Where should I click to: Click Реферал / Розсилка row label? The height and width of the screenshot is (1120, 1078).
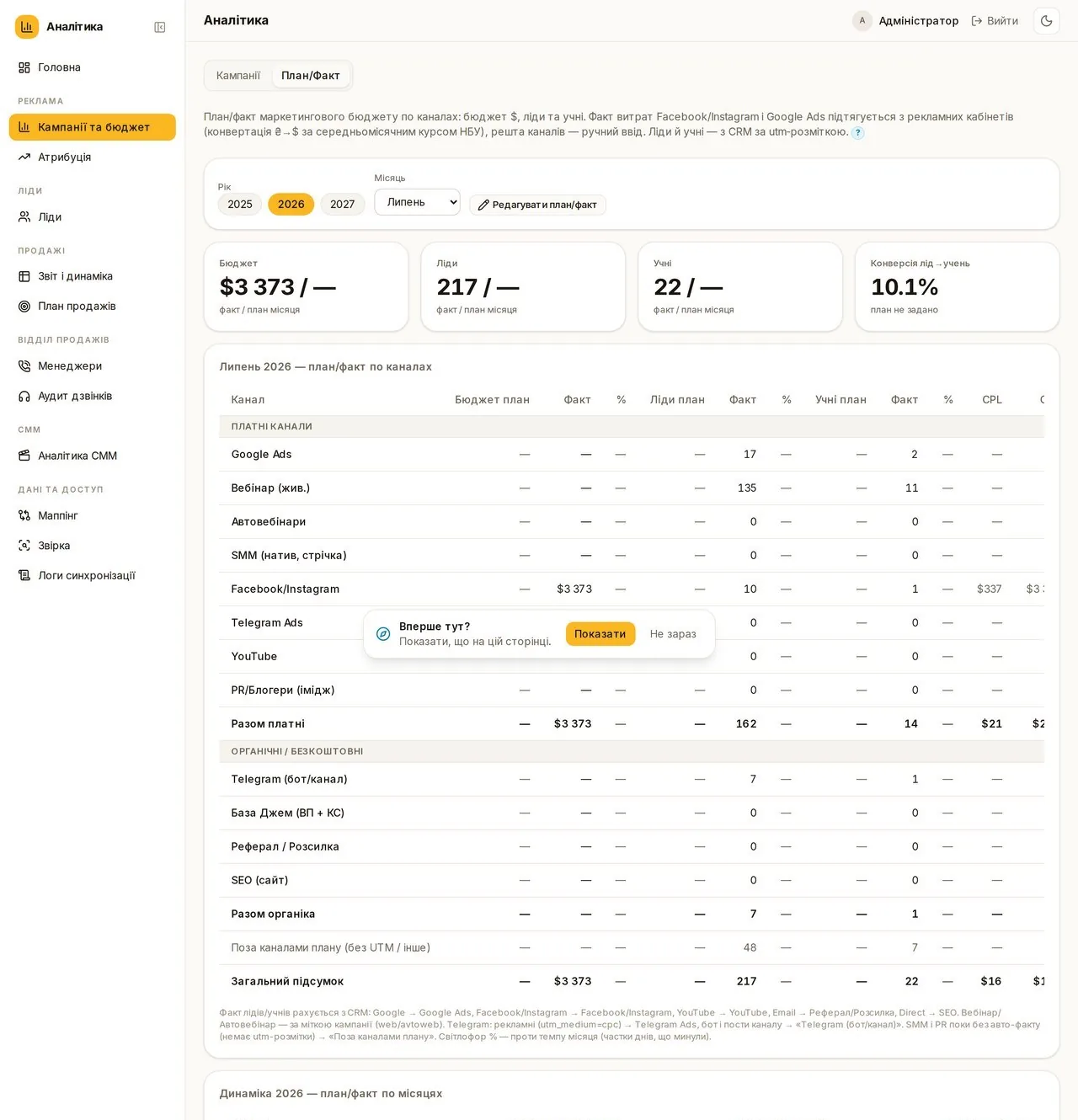pos(285,847)
